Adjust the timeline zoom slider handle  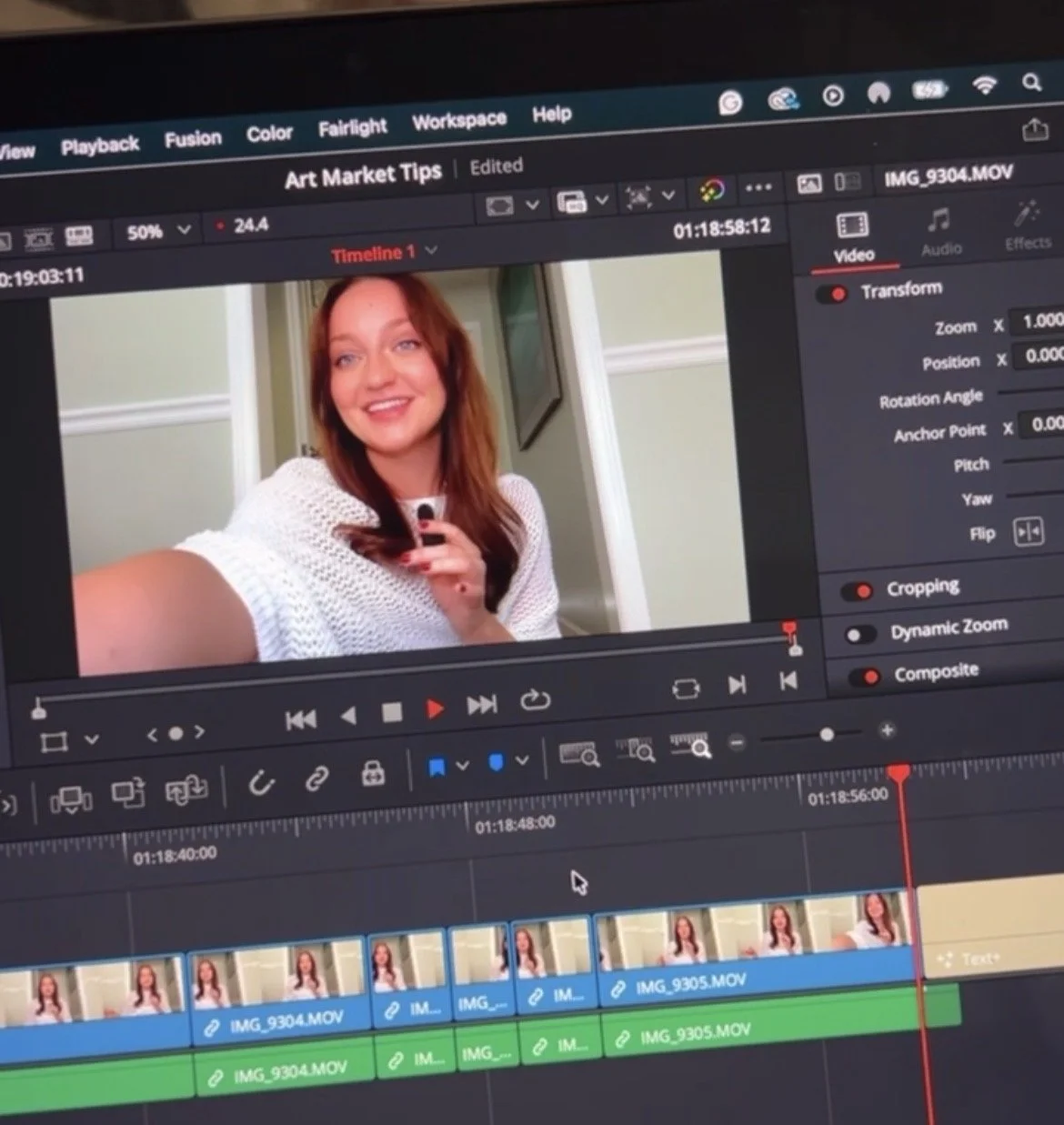tap(827, 734)
